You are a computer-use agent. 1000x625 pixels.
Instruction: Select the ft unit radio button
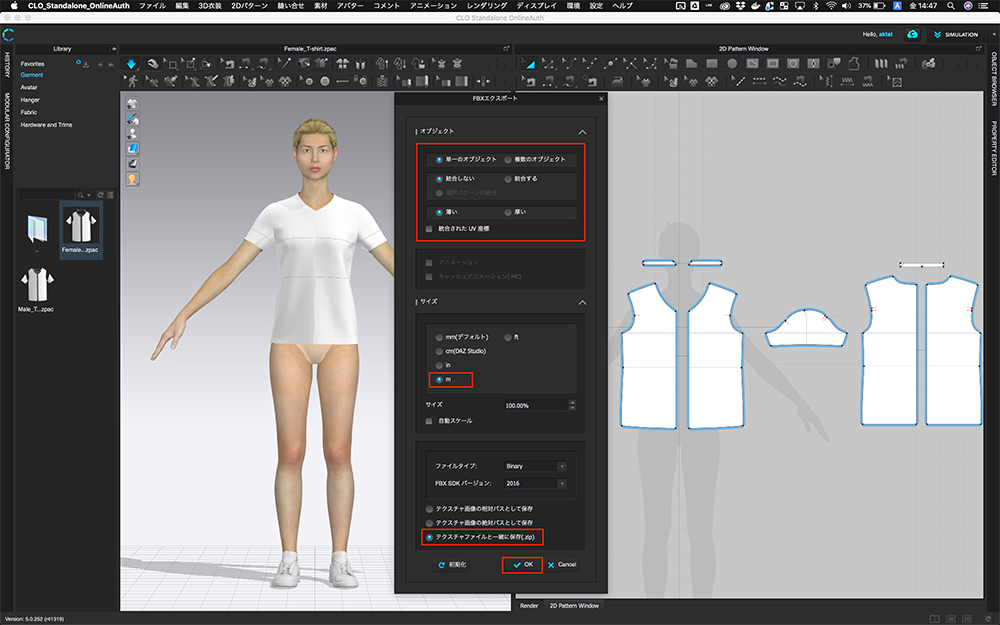tap(508, 337)
